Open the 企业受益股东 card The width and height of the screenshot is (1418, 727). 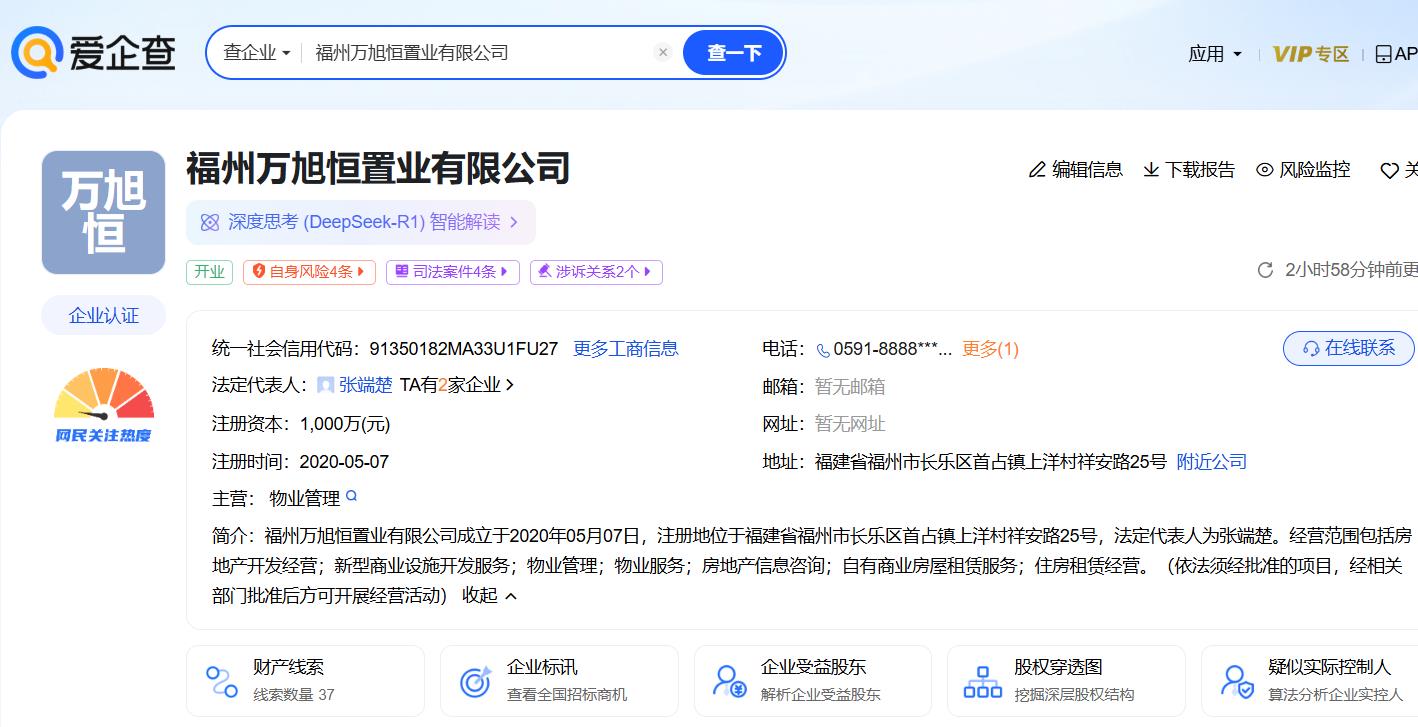[813, 681]
